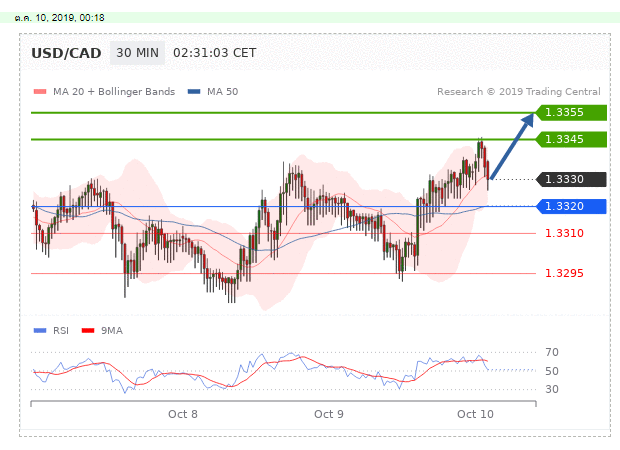Click the blue RSI legend swatch
The image size is (620, 450).
click(x=40, y=331)
